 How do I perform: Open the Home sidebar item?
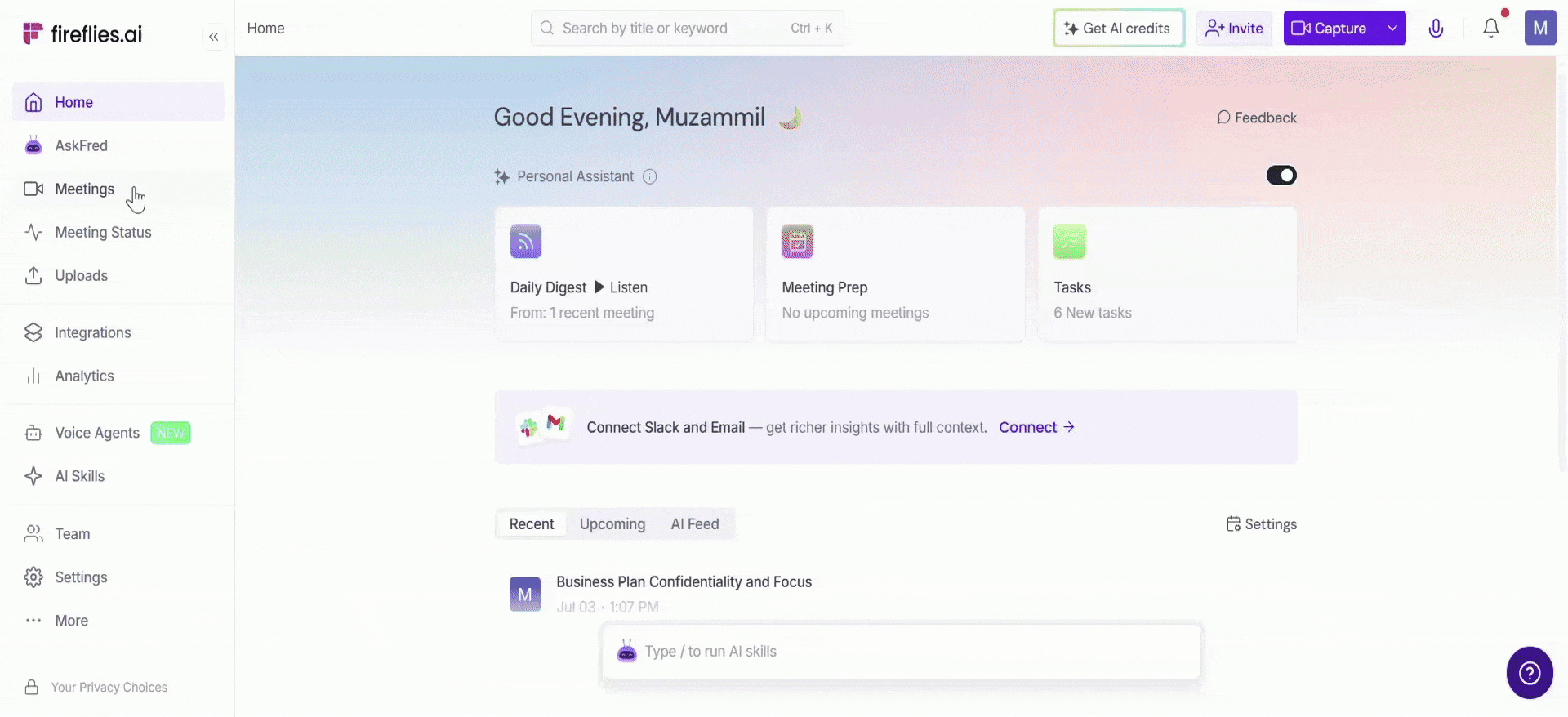(118, 102)
